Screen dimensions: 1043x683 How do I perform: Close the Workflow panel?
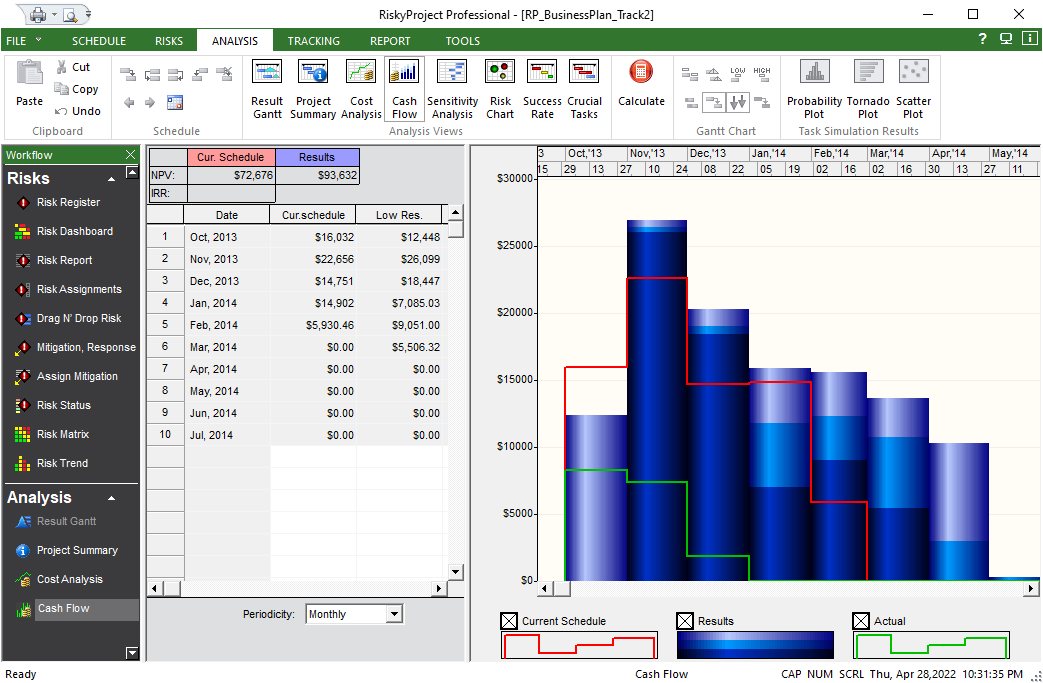[130, 154]
